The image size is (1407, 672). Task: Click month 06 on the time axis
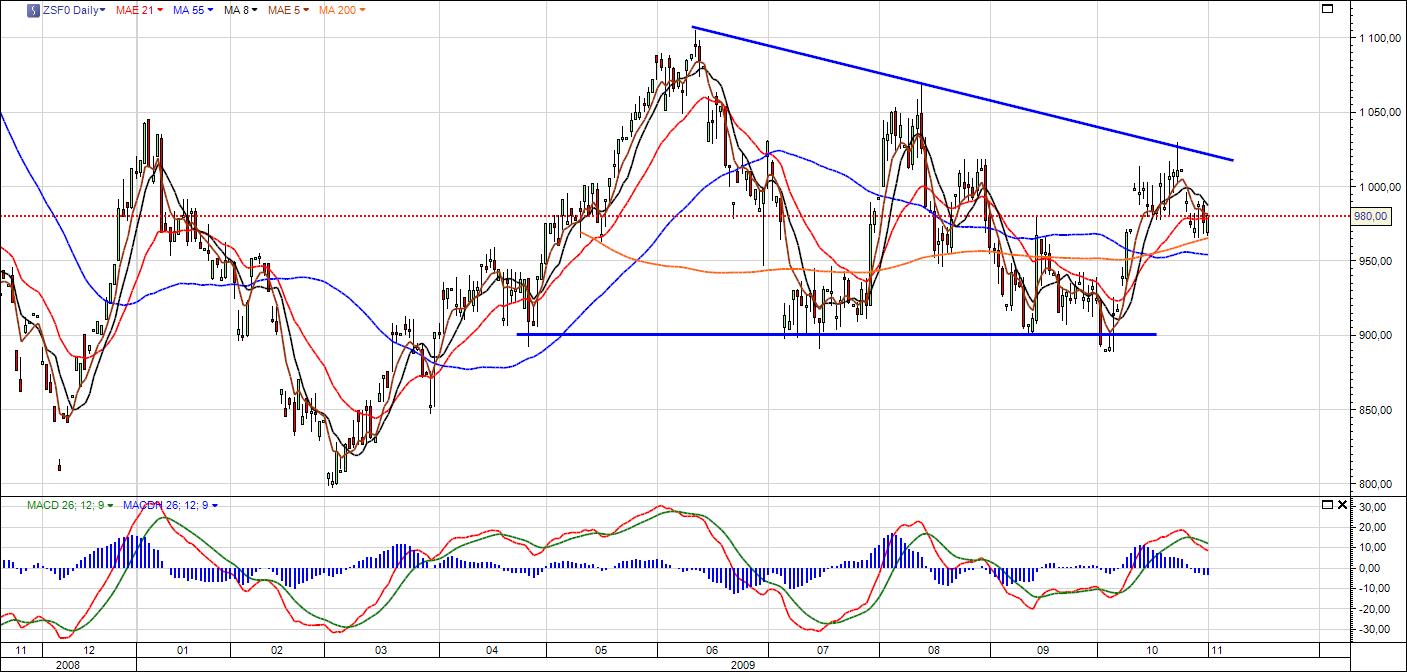click(x=712, y=649)
